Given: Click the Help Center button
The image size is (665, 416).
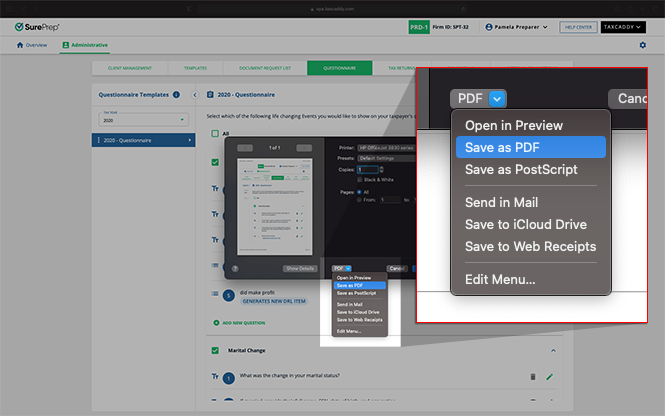Looking at the screenshot, I should (578, 27).
